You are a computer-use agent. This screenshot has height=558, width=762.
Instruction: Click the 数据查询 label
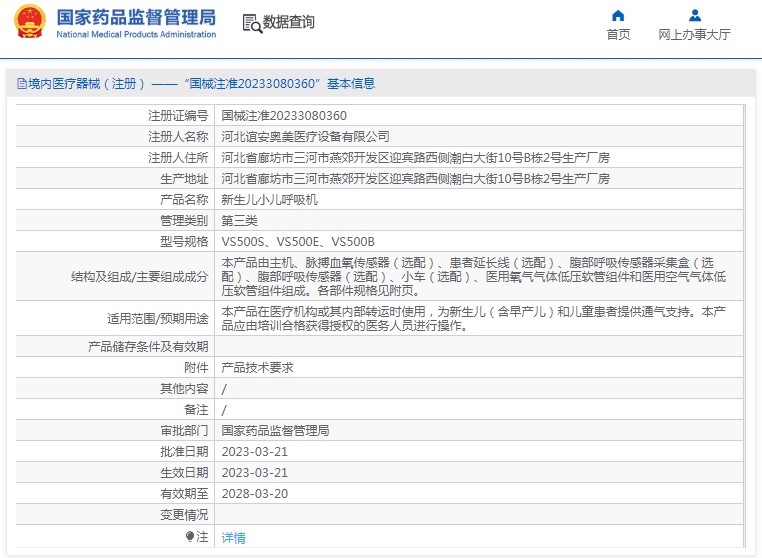(x=289, y=22)
